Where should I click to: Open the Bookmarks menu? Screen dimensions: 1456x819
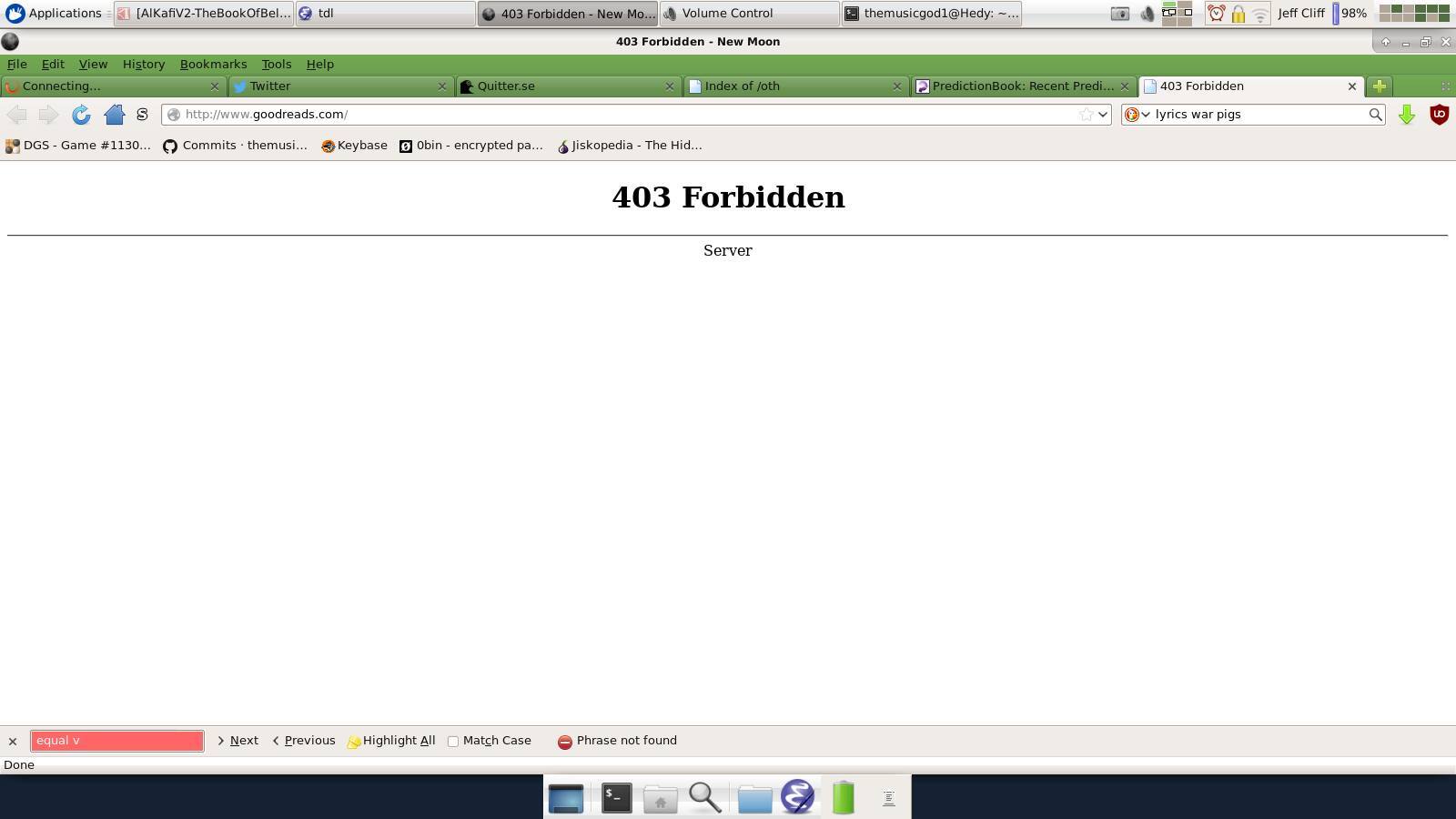(x=213, y=64)
